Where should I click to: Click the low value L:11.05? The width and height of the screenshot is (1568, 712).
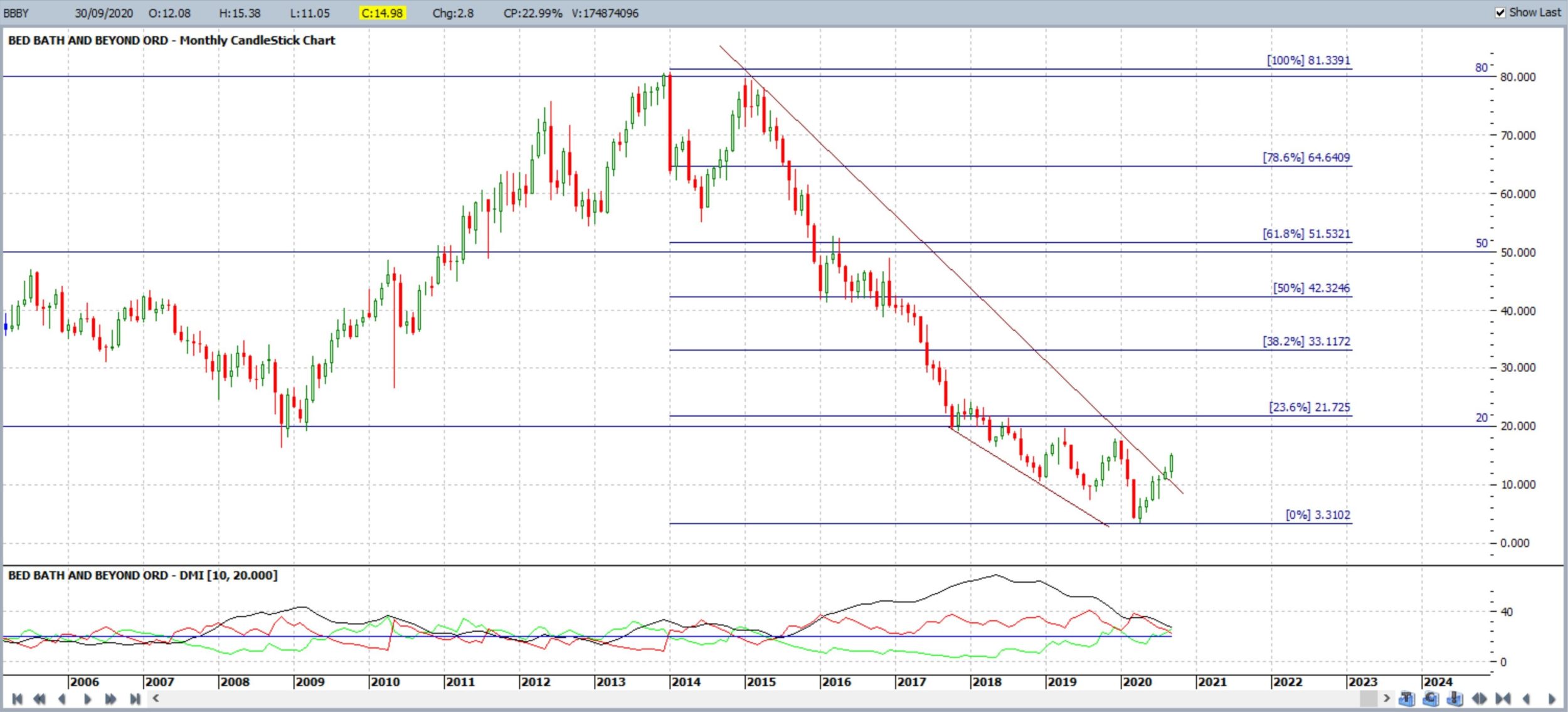click(x=310, y=13)
